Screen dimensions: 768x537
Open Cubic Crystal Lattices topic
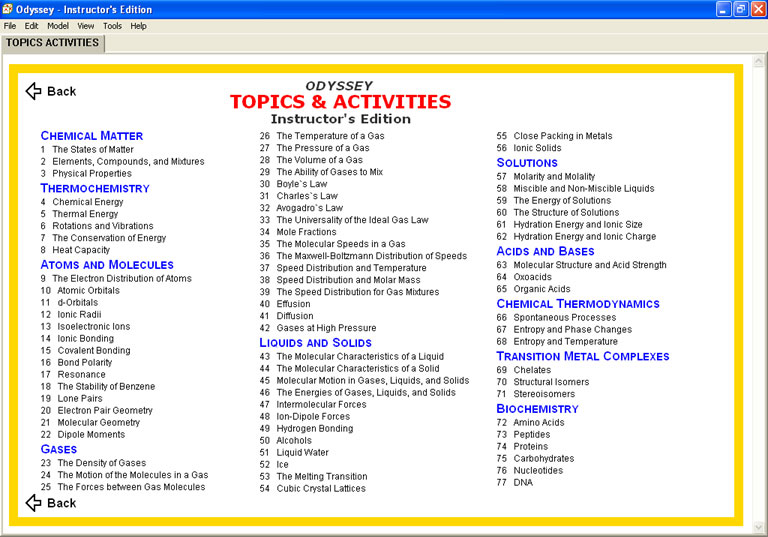tap(312, 488)
